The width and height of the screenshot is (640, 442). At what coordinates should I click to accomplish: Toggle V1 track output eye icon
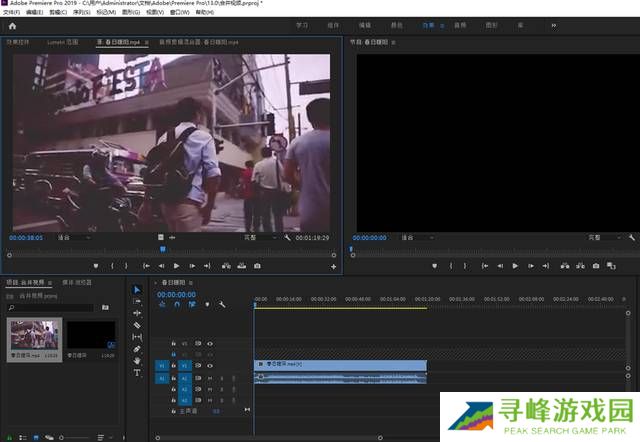tap(210, 366)
